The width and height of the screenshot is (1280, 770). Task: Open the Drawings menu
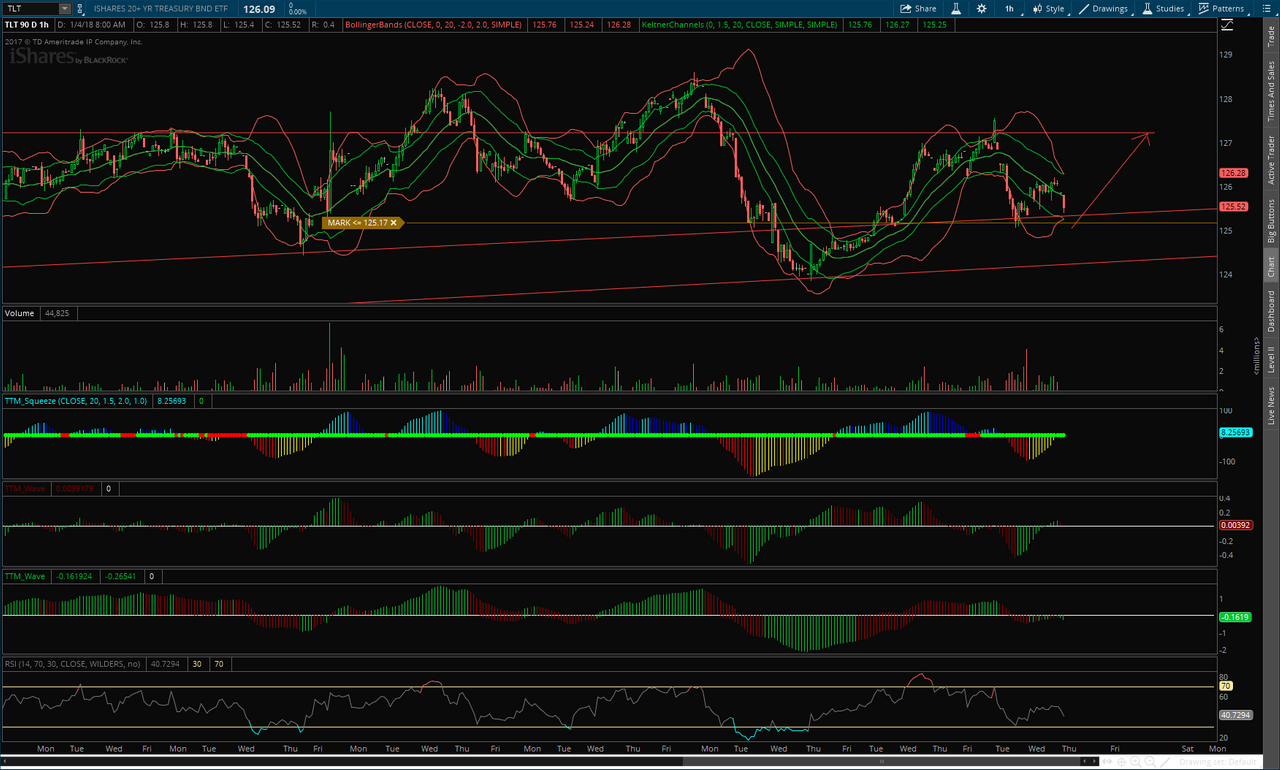1104,9
